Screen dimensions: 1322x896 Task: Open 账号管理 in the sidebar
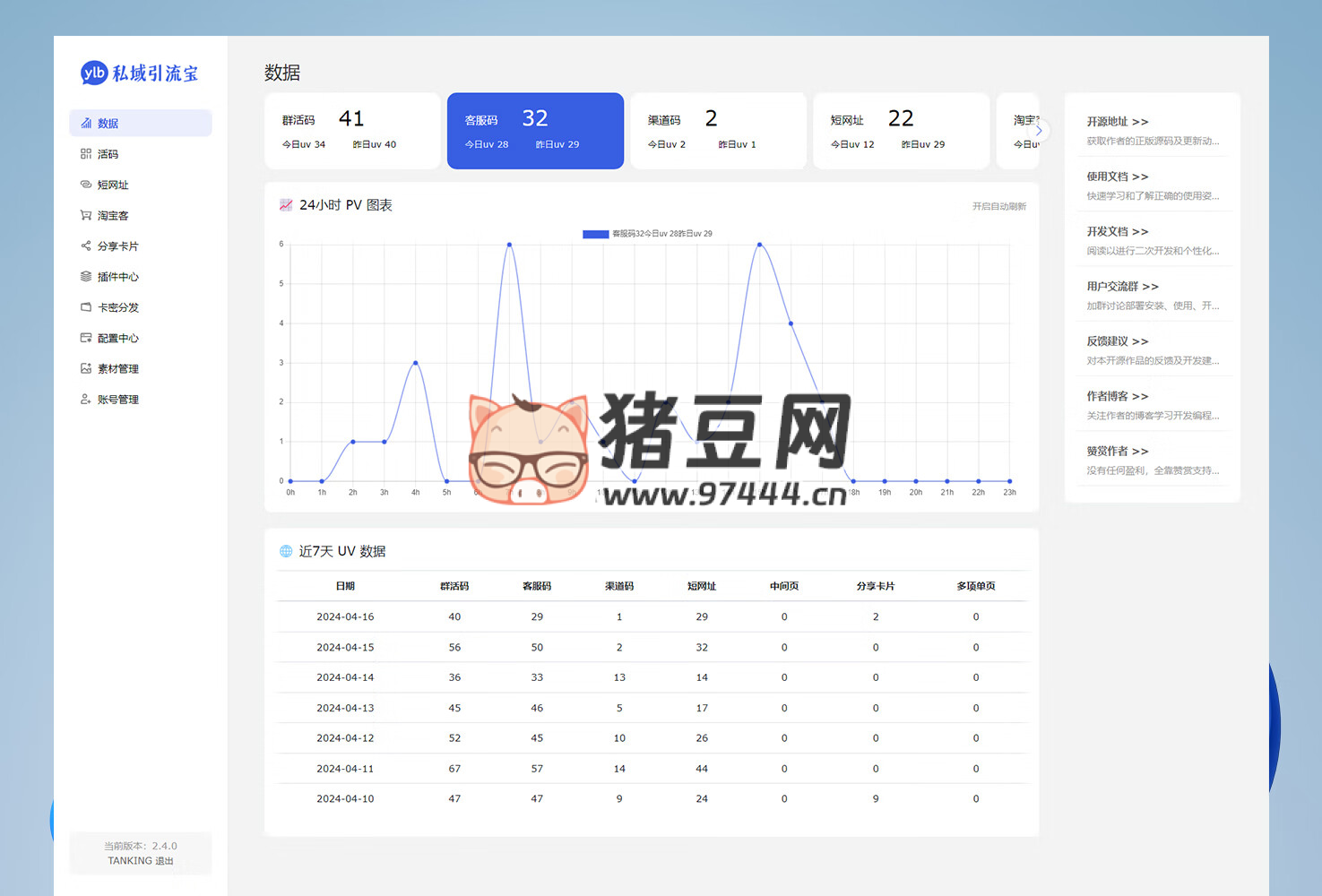[x=141, y=399]
